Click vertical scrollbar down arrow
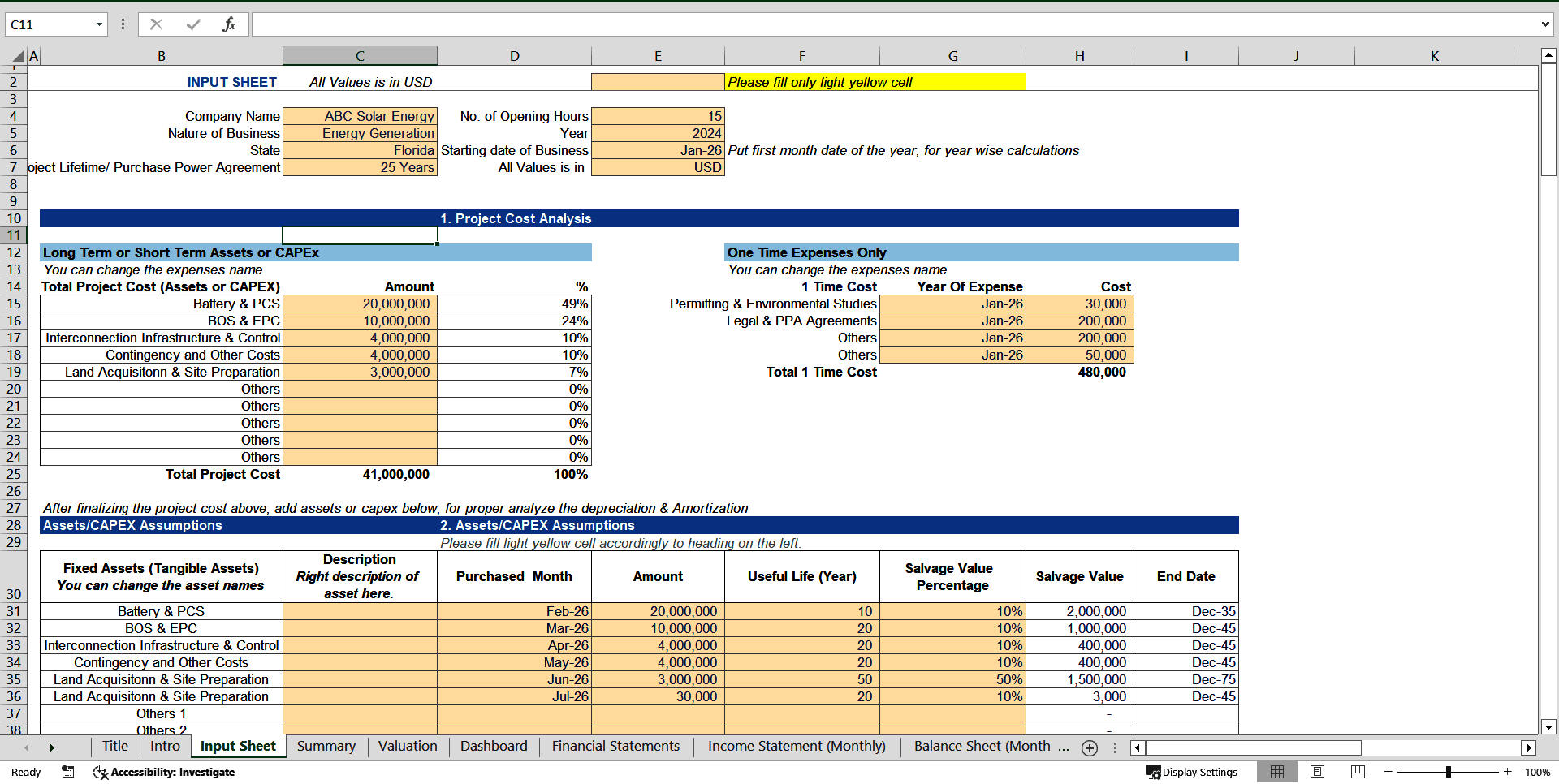Image resolution: width=1559 pixels, height=784 pixels. [1548, 727]
